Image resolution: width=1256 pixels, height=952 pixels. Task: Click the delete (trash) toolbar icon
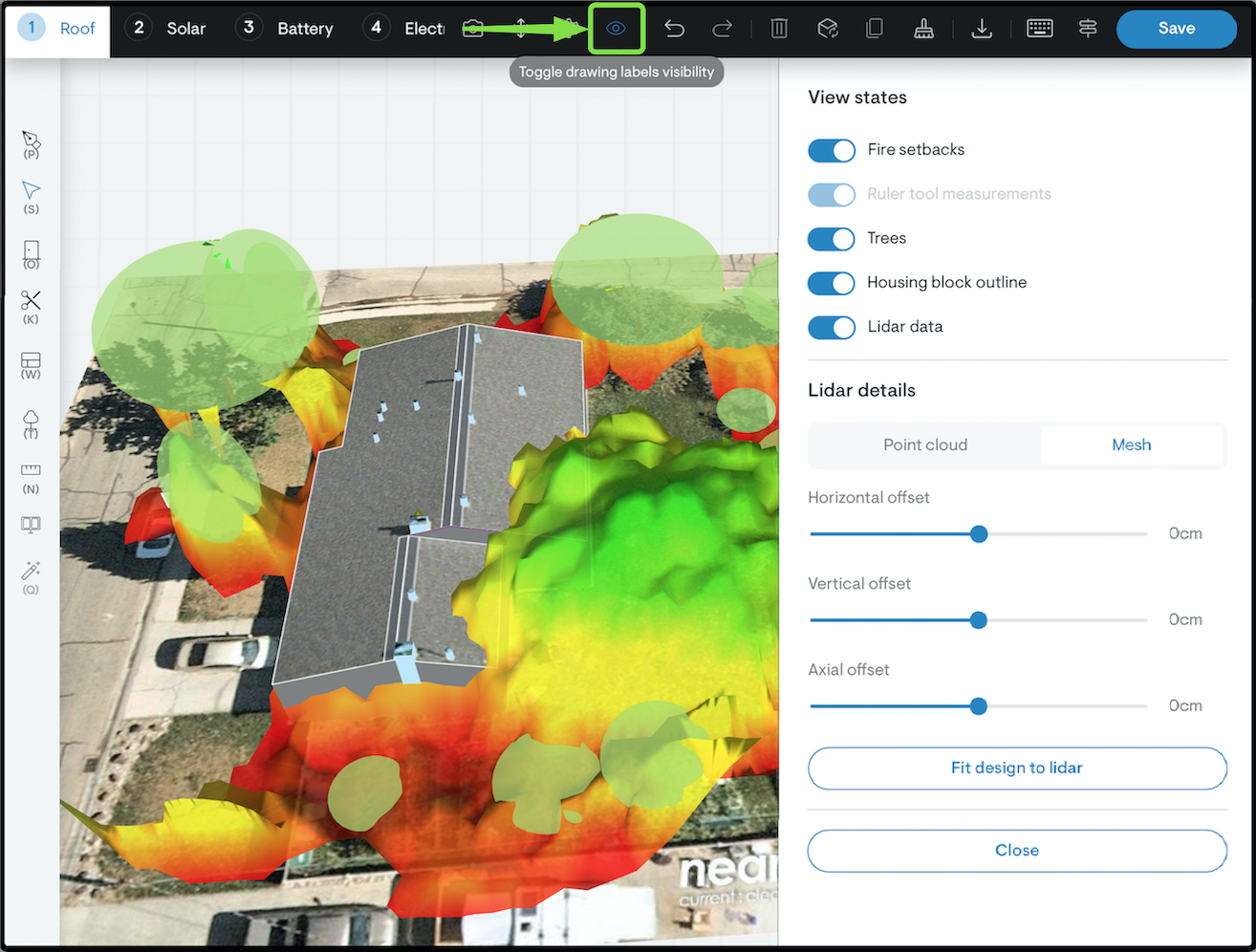tap(779, 29)
